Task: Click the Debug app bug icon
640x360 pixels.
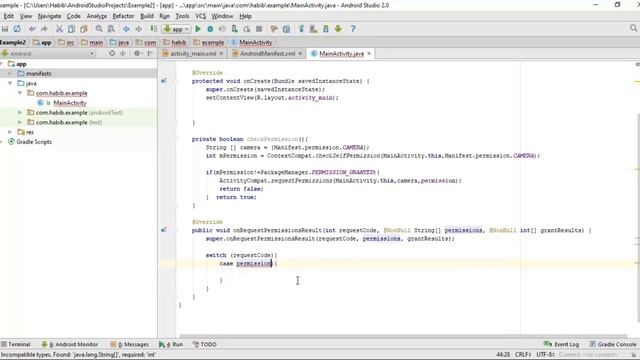Action: [210, 29]
